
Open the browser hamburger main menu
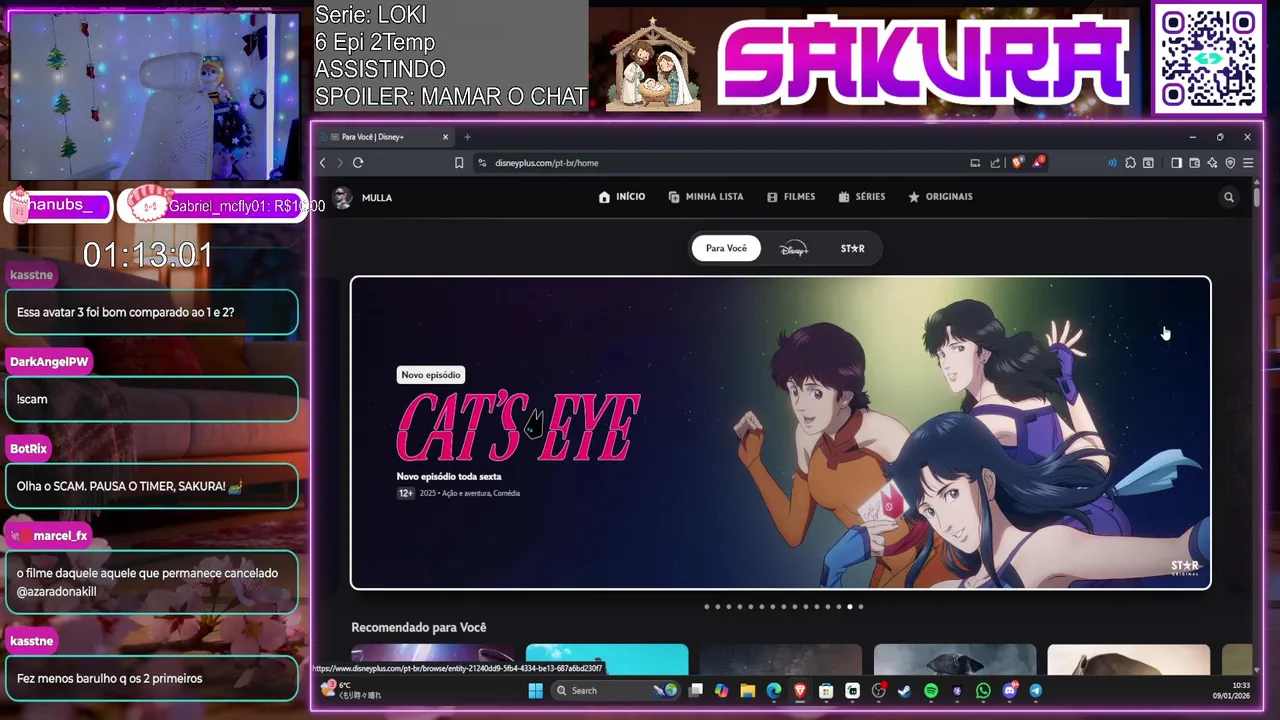coord(1248,163)
